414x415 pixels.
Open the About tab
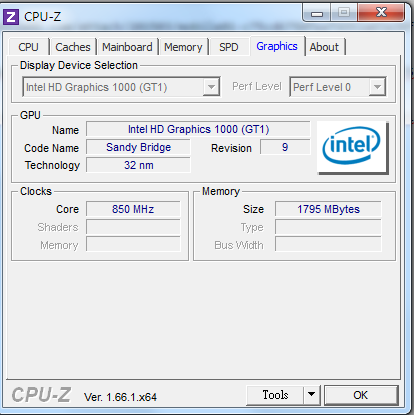[324, 47]
